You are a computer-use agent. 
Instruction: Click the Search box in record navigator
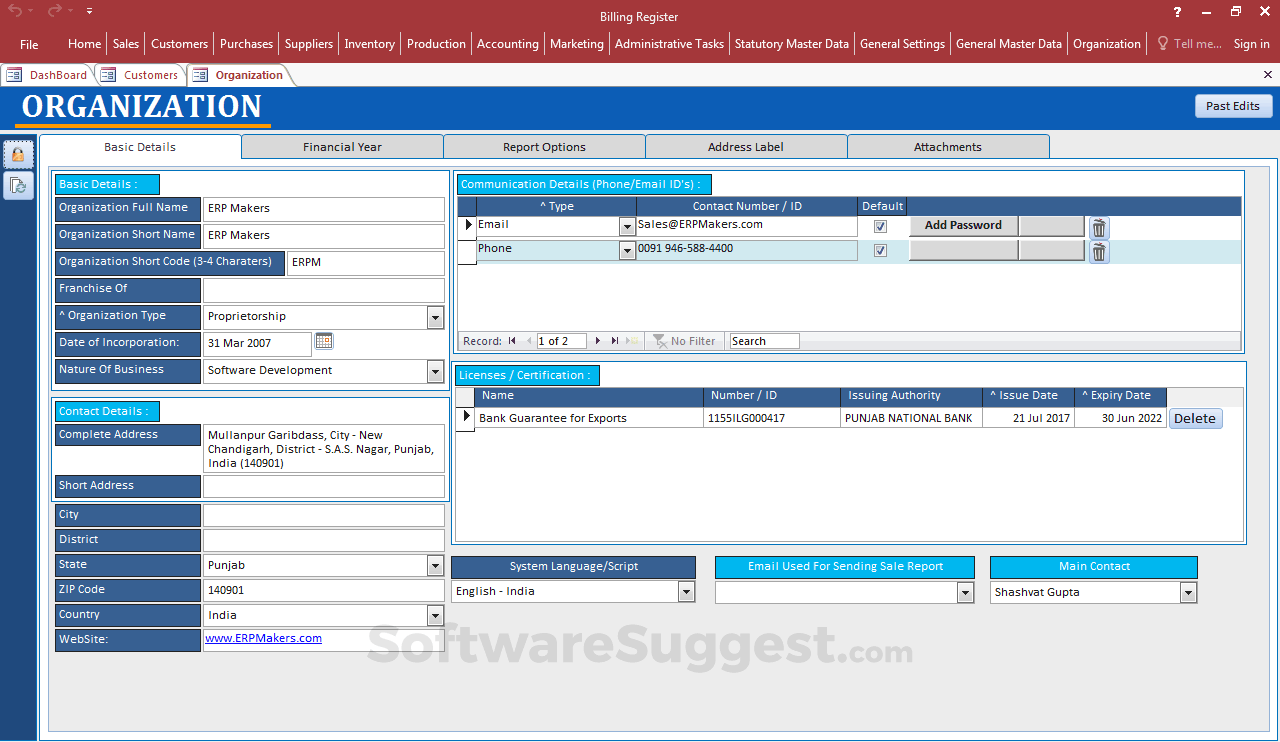coord(764,341)
